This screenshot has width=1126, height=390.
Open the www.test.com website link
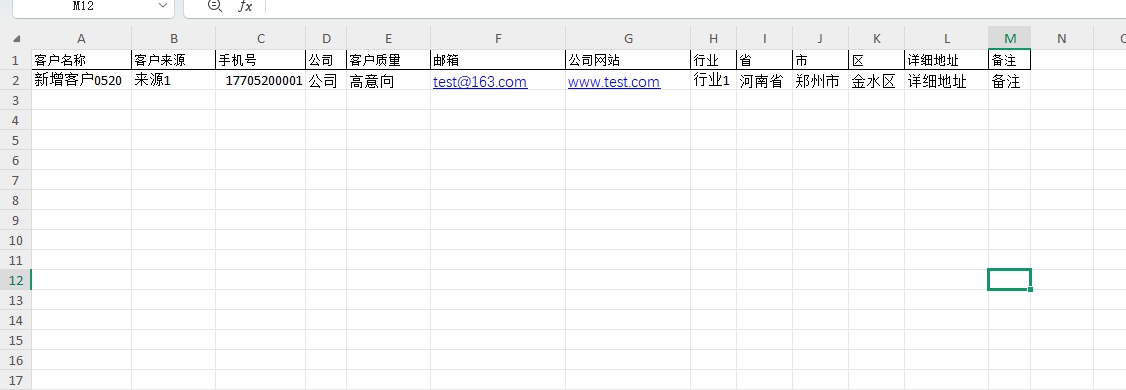(x=614, y=82)
